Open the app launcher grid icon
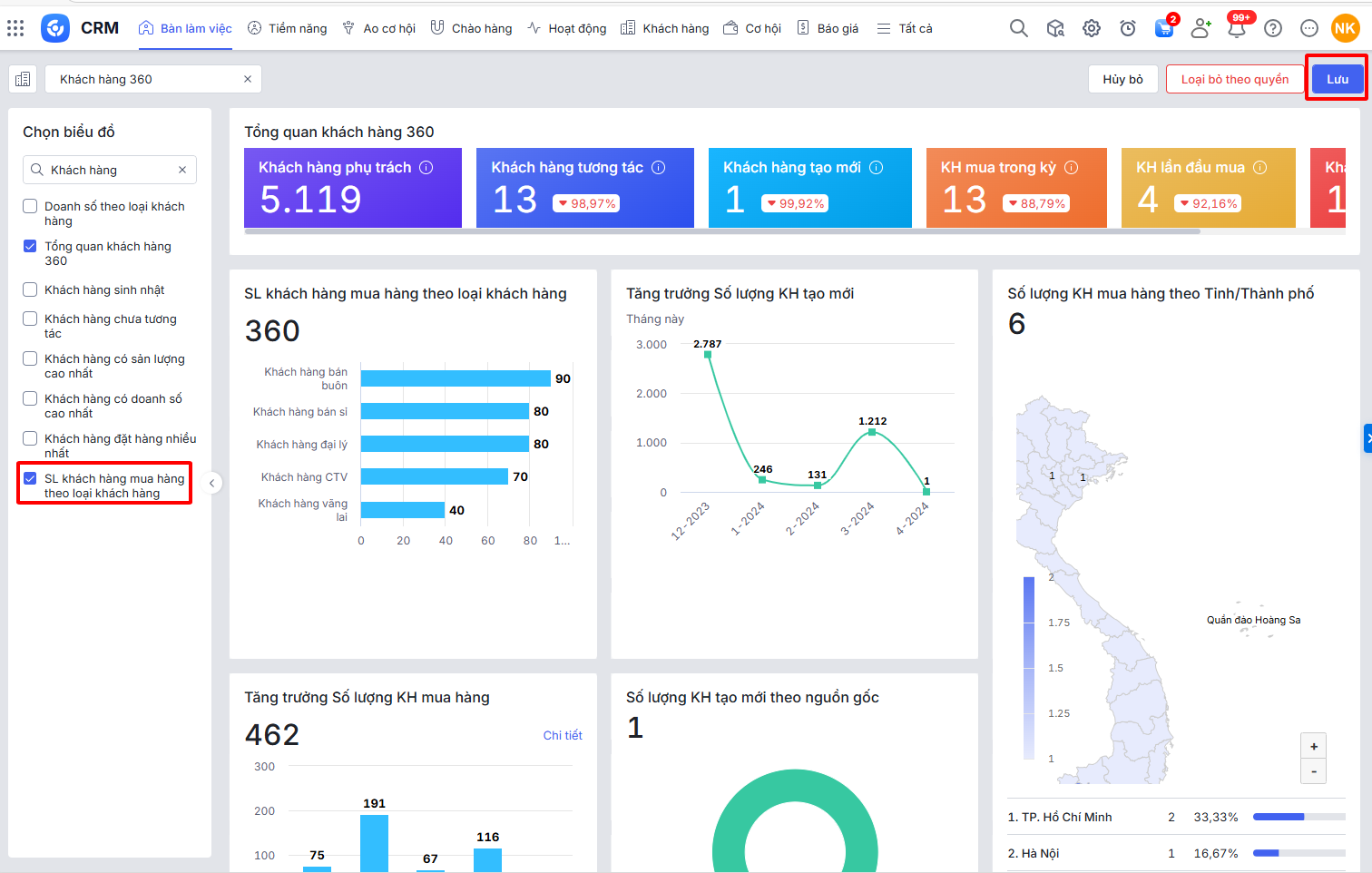Screen dimensions: 1372x873 15,28
